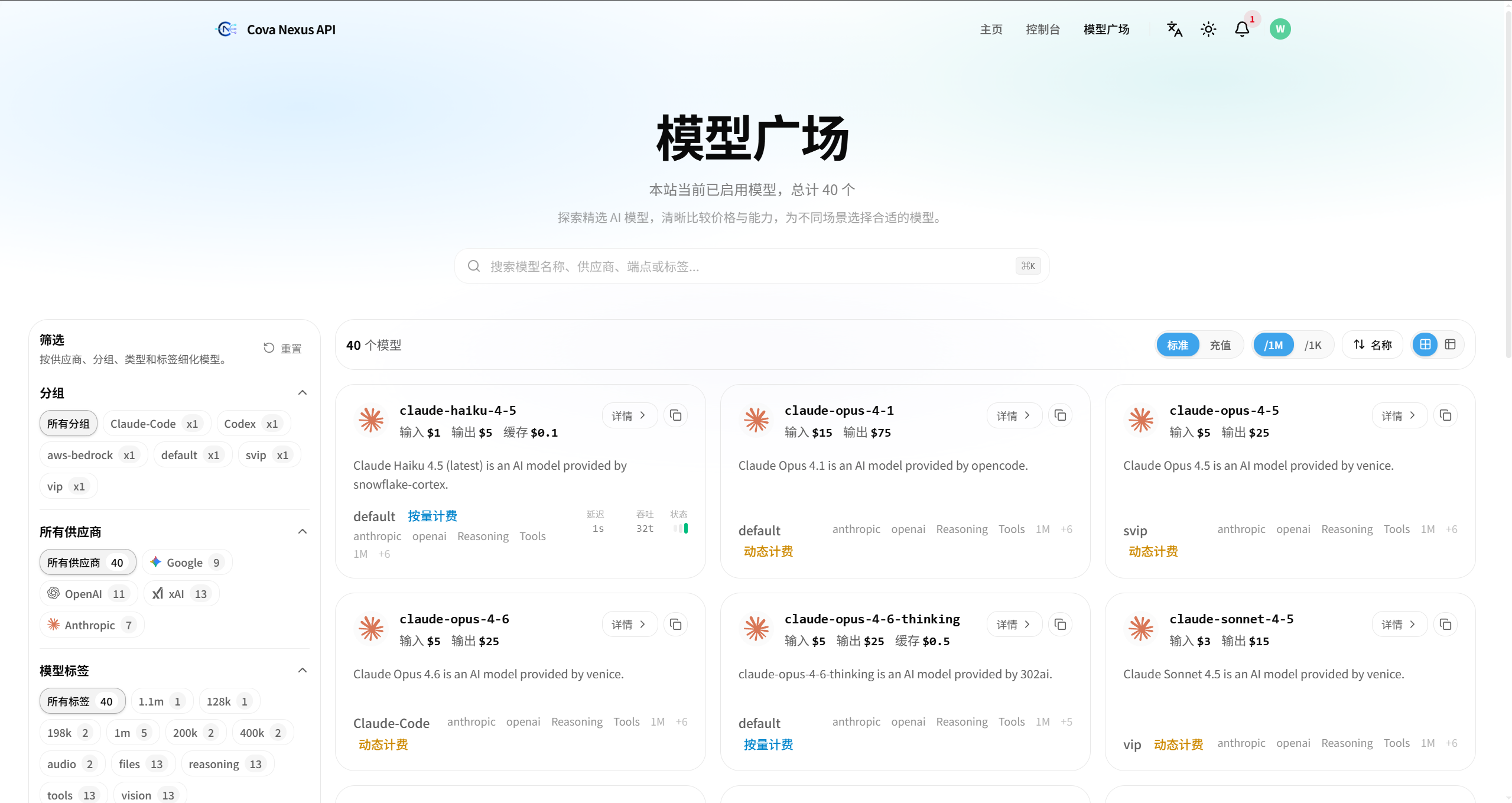Focus the model search input field
Viewport: 1512px width, 803px height.
pyautogui.click(x=752, y=266)
